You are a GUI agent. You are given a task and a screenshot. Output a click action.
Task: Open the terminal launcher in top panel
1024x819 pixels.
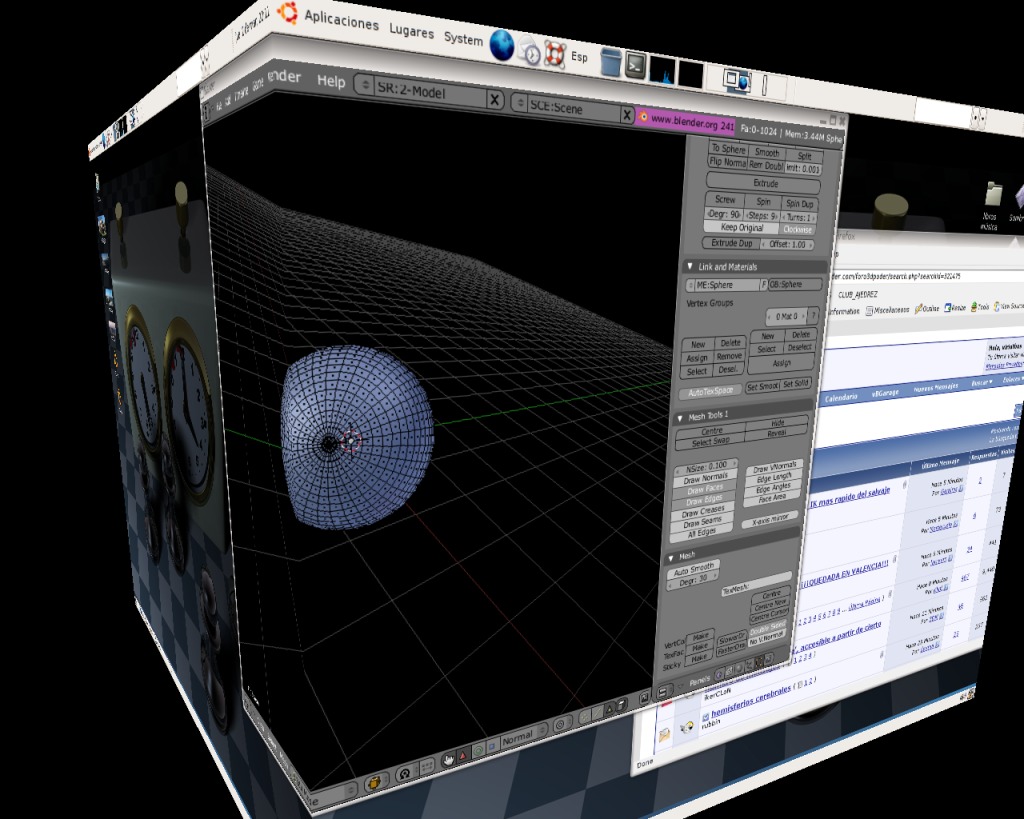tap(636, 65)
